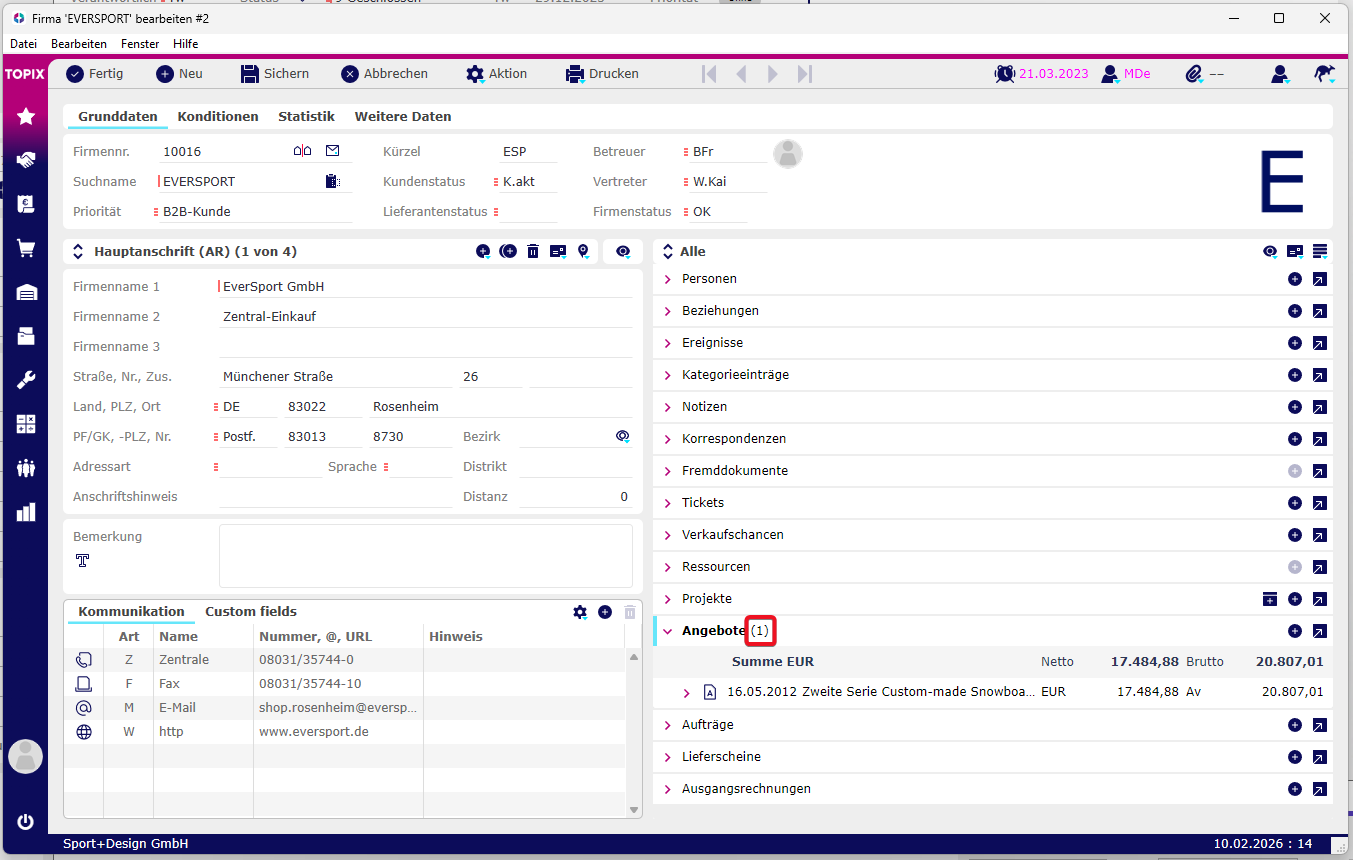Open the Bearbeiten menu
1353x860 pixels.
[79, 44]
